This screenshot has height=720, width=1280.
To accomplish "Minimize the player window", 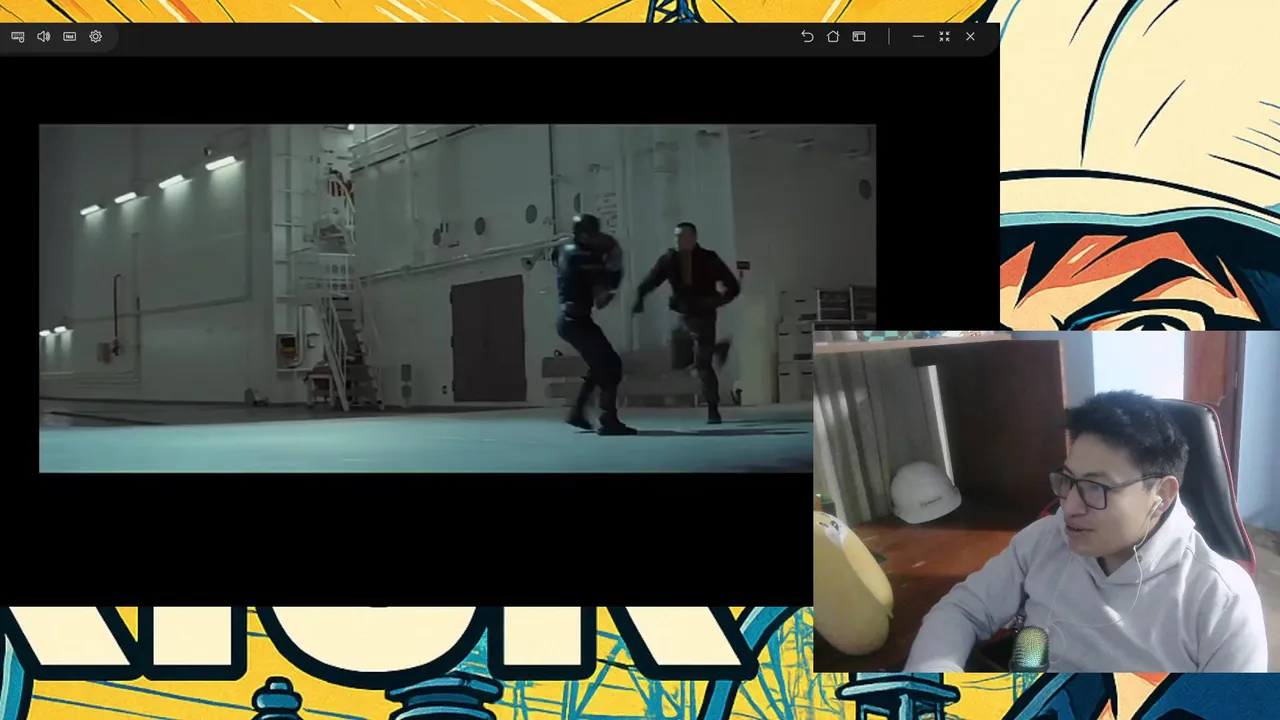I will click(x=918, y=36).
